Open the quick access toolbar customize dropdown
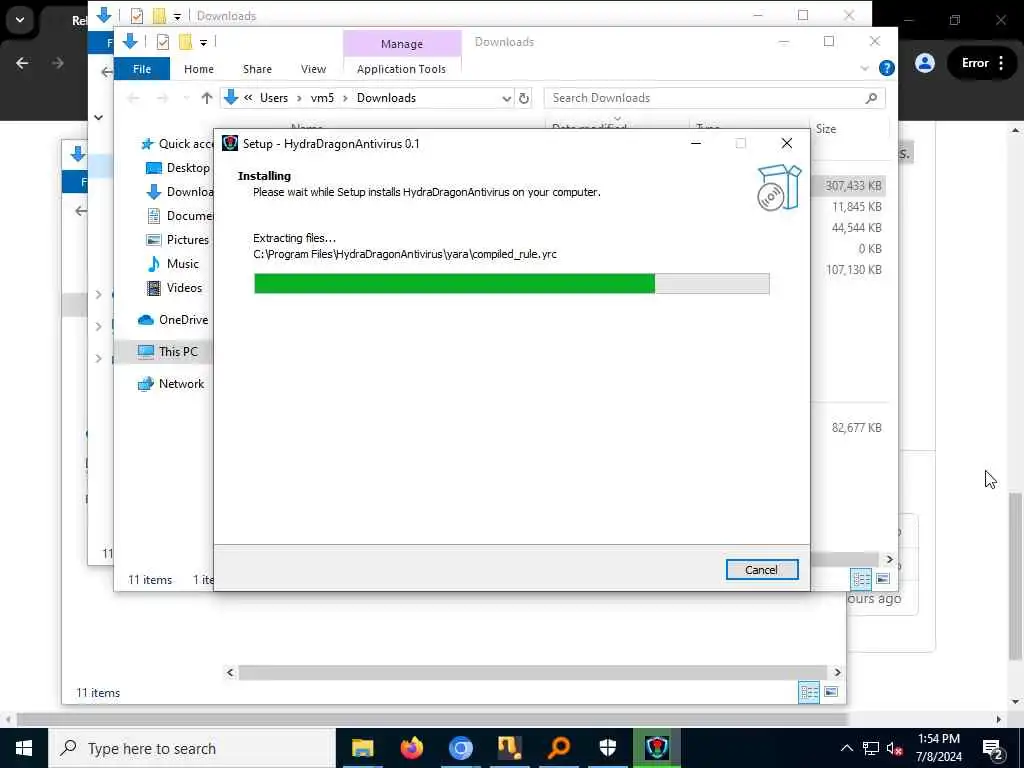Screen dimensions: 1024x768 pyautogui.click(x=203, y=42)
